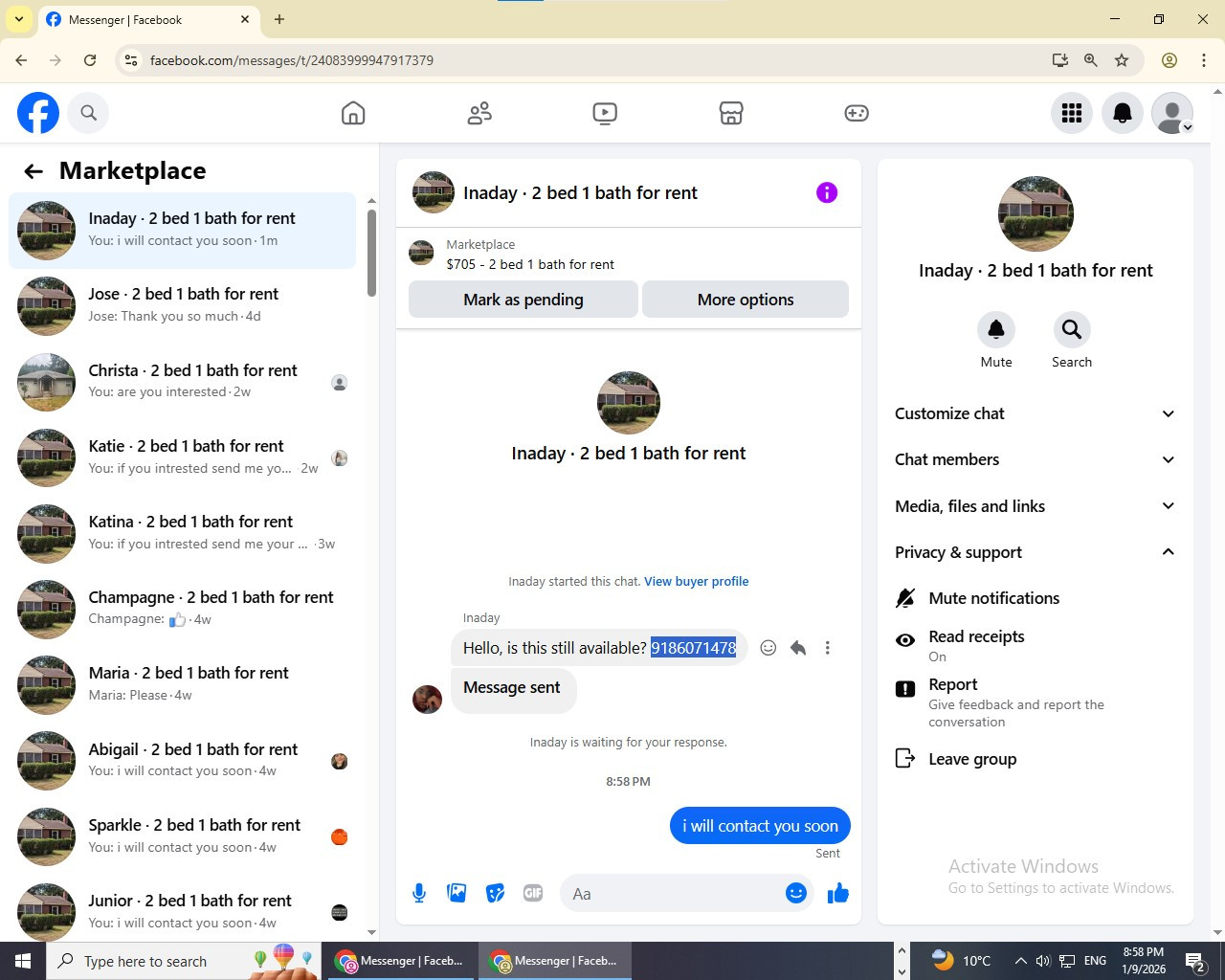
Task: Open the Maria 2 bed 1 bath conversation
Action: 182,684
